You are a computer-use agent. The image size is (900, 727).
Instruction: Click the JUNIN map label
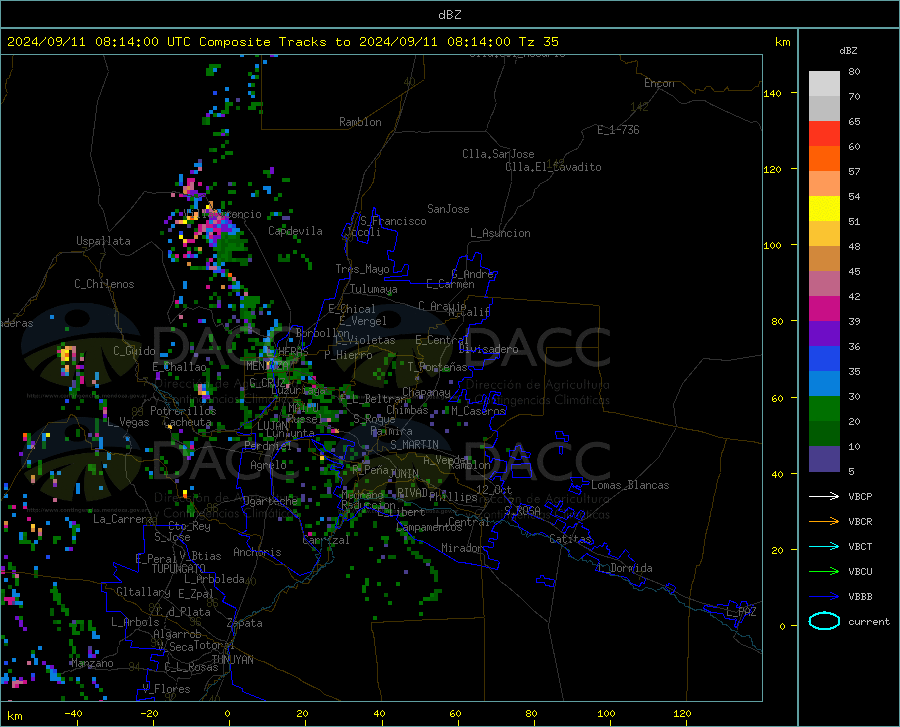(x=404, y=473)
